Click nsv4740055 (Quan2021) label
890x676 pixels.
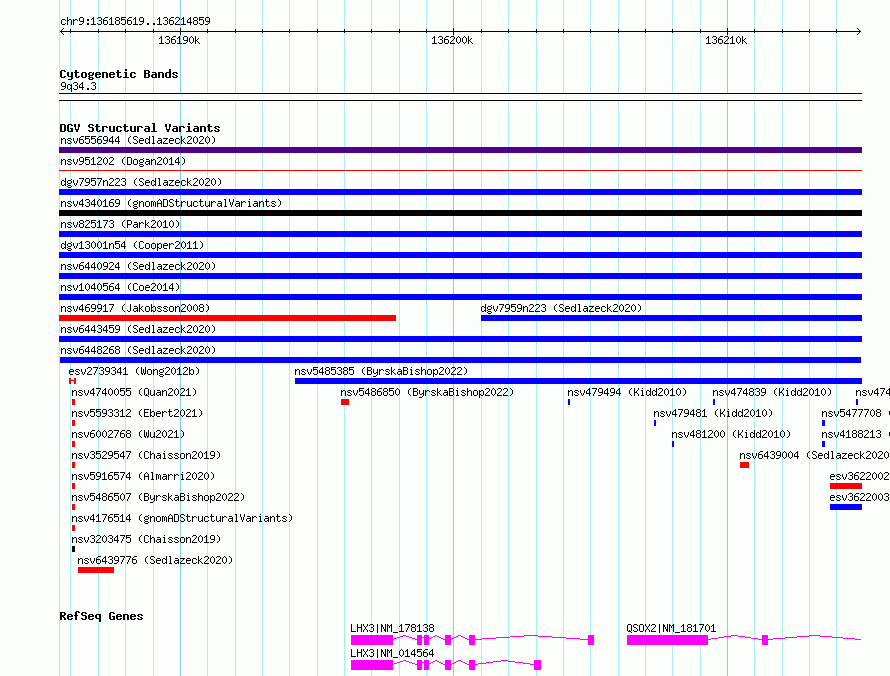click(134, 392)
